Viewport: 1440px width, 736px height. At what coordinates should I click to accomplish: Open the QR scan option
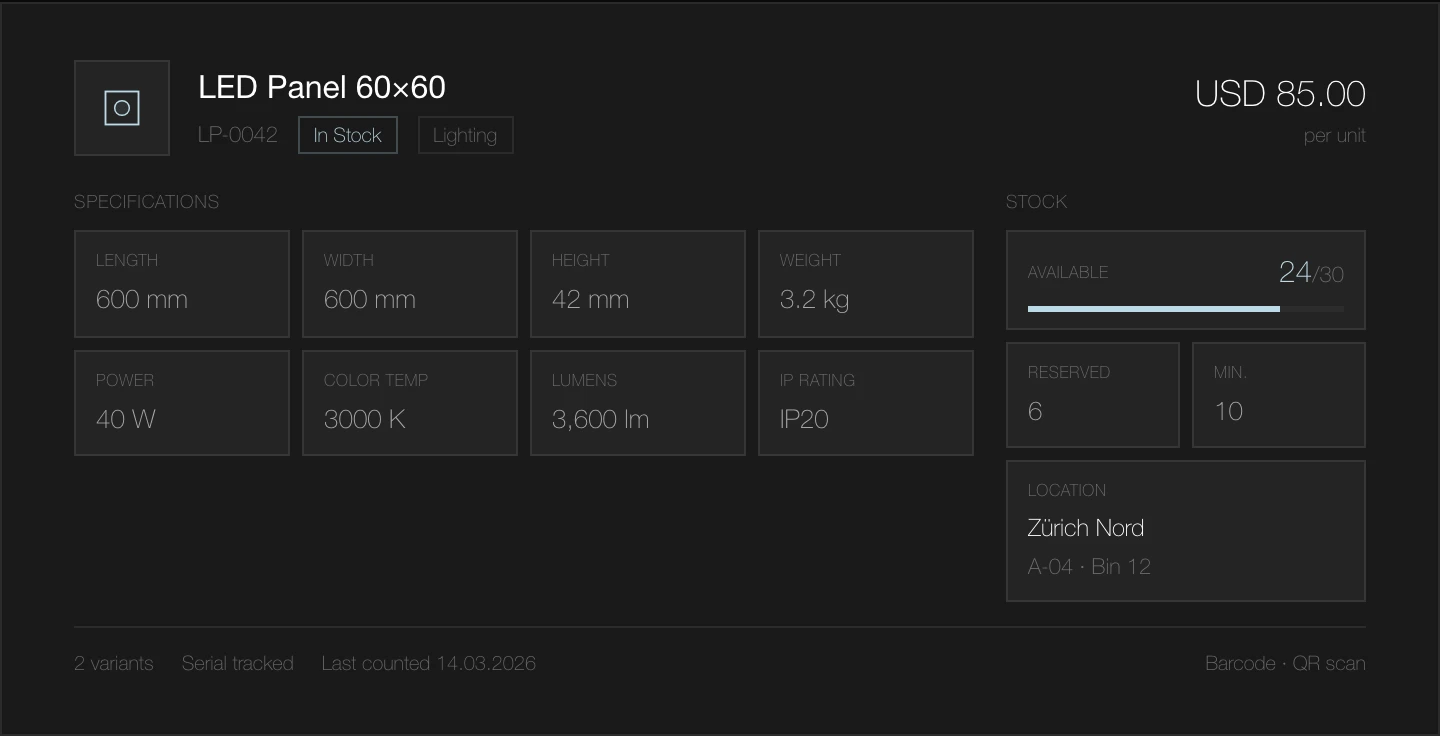1330,663
